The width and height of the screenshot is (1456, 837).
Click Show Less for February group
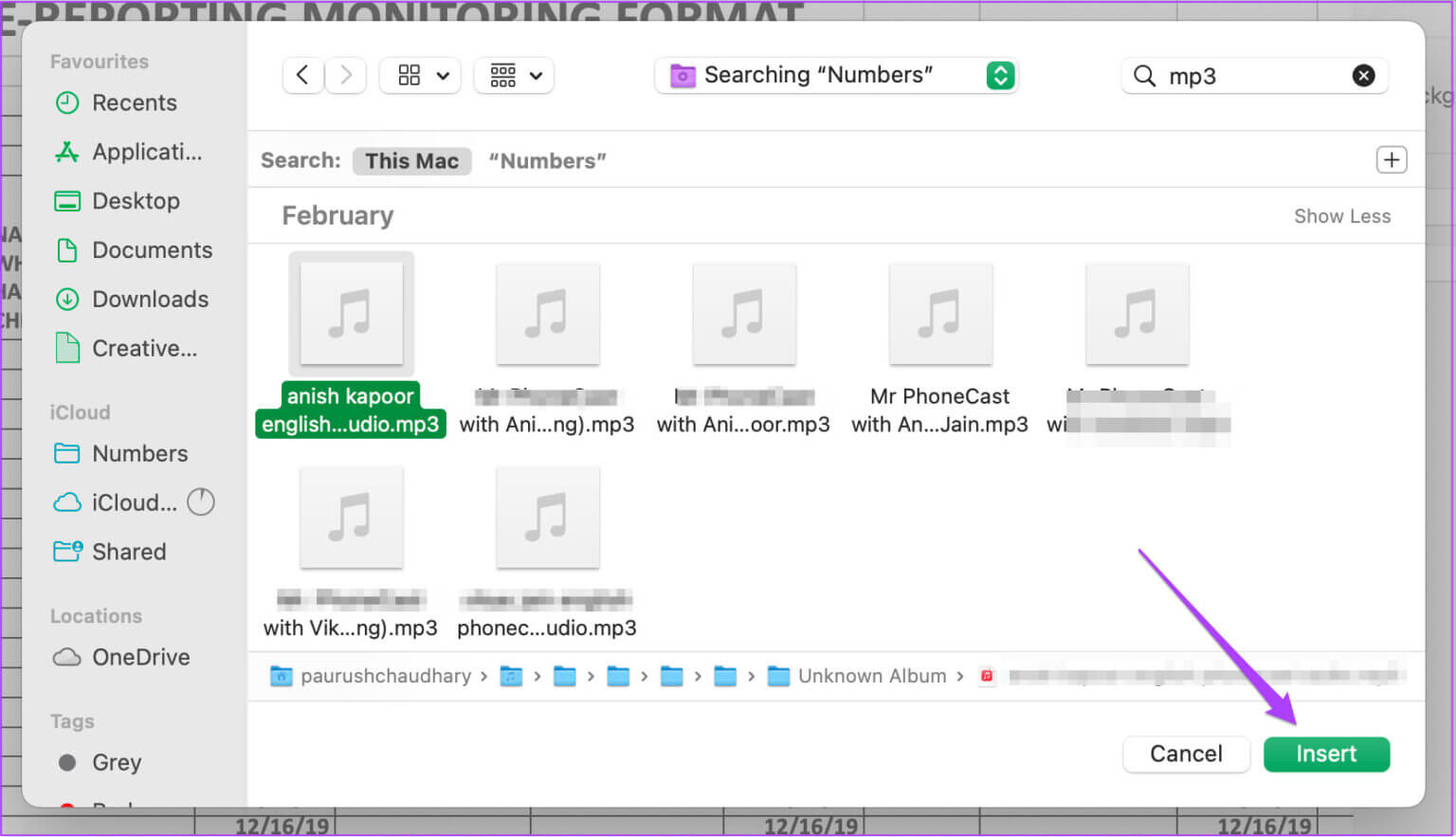(1341, 216)
